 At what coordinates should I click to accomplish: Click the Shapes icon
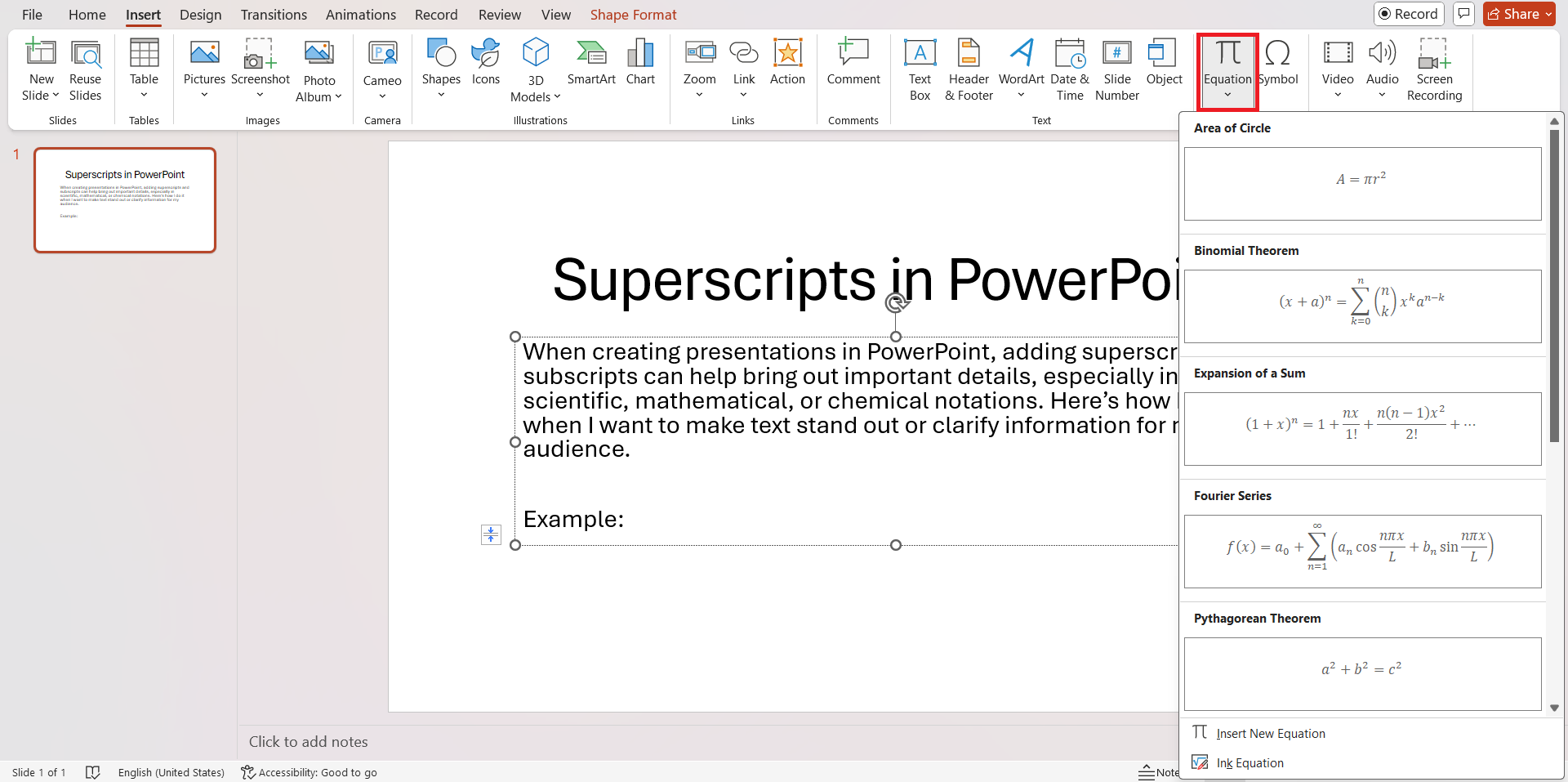441,52
